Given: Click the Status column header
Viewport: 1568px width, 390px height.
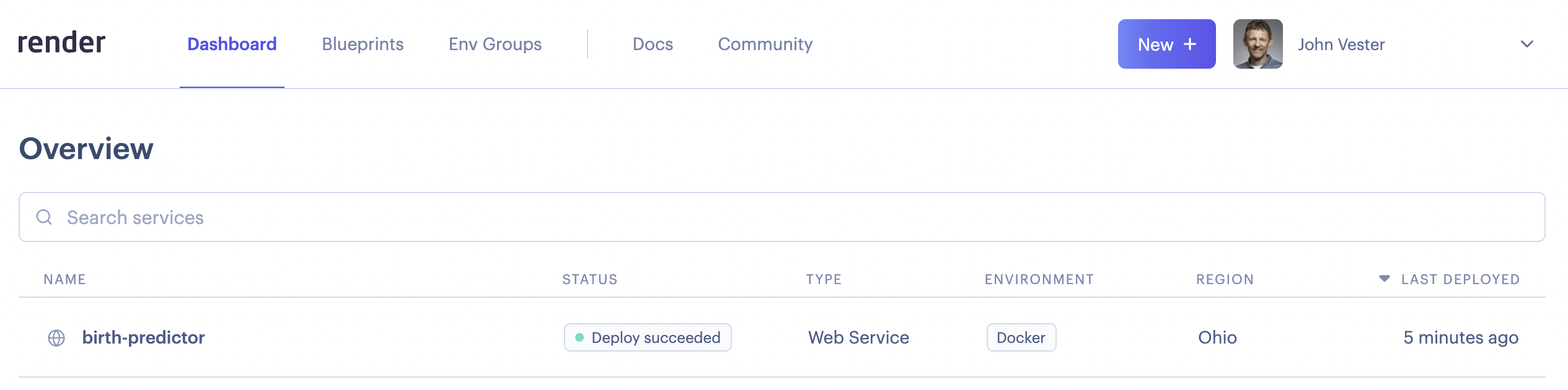Looking at the screenshot, I should [589, 279].
